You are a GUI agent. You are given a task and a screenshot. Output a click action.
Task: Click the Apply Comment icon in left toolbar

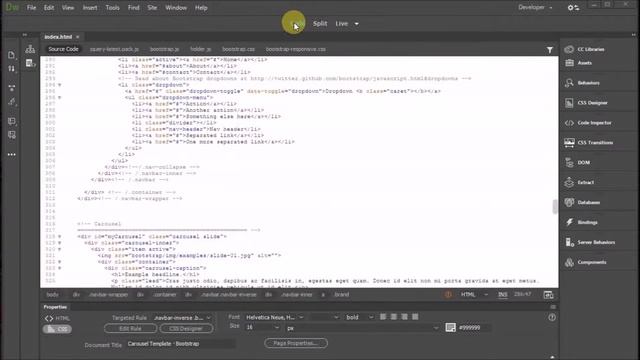click(x=11, y=121)
